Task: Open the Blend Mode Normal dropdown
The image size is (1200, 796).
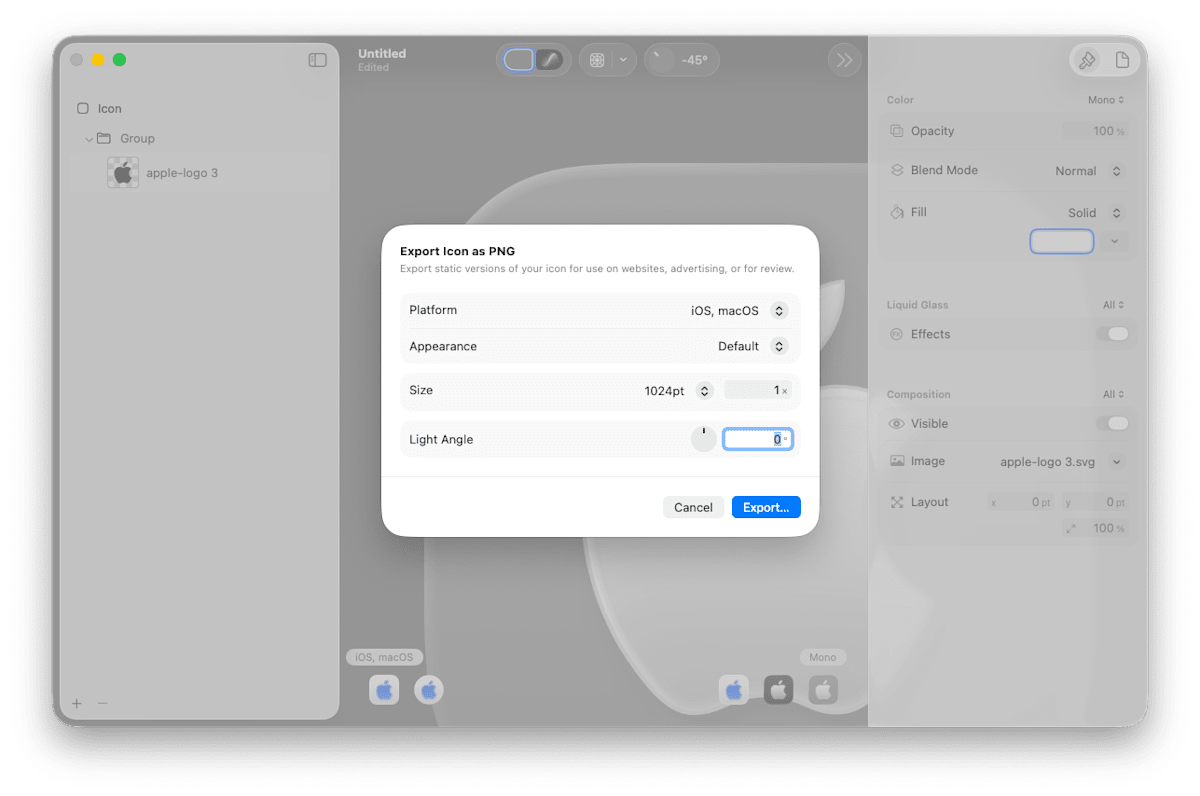Action: (1088, 171)
